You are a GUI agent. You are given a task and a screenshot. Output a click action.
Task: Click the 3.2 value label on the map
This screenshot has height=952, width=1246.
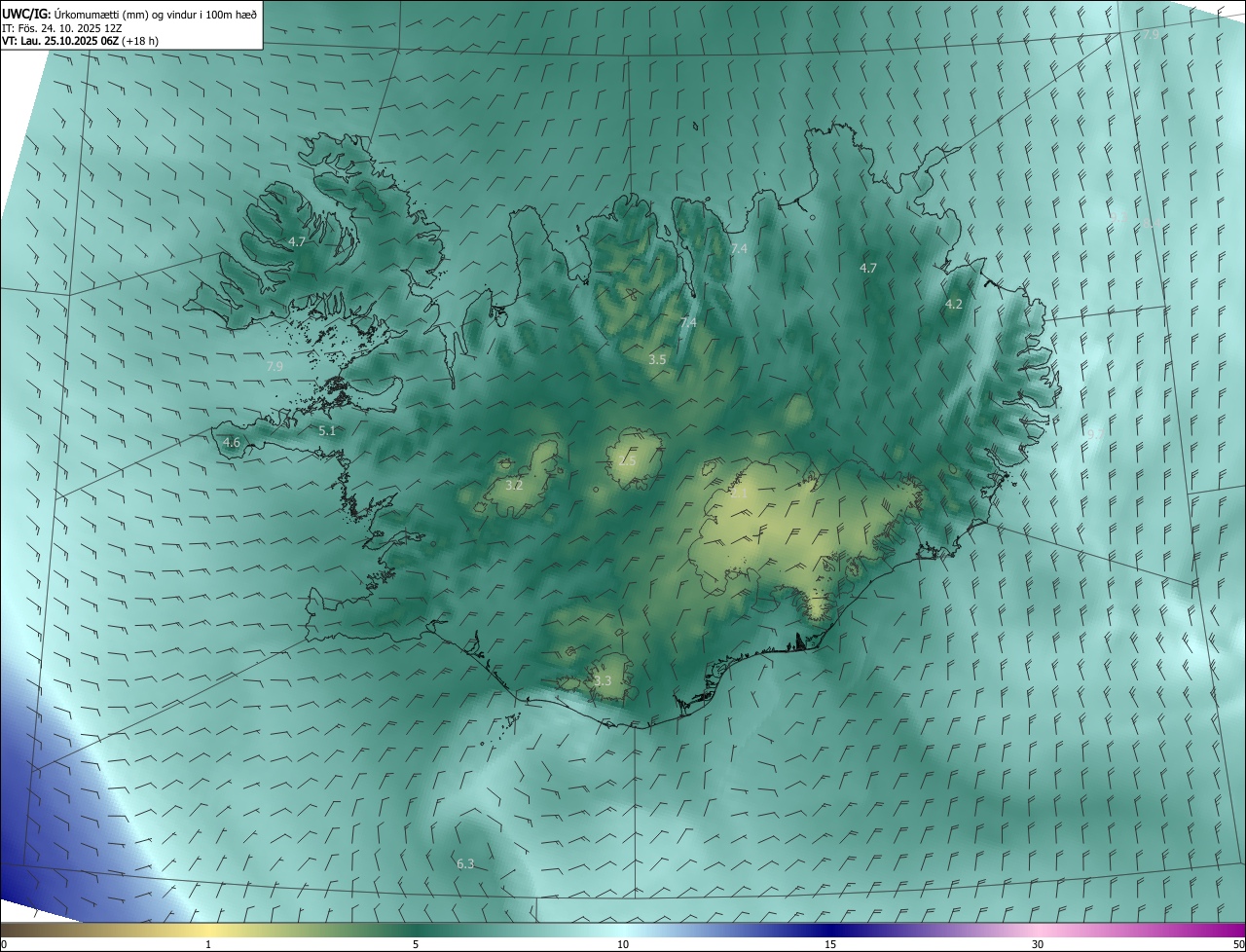point(514,485)
